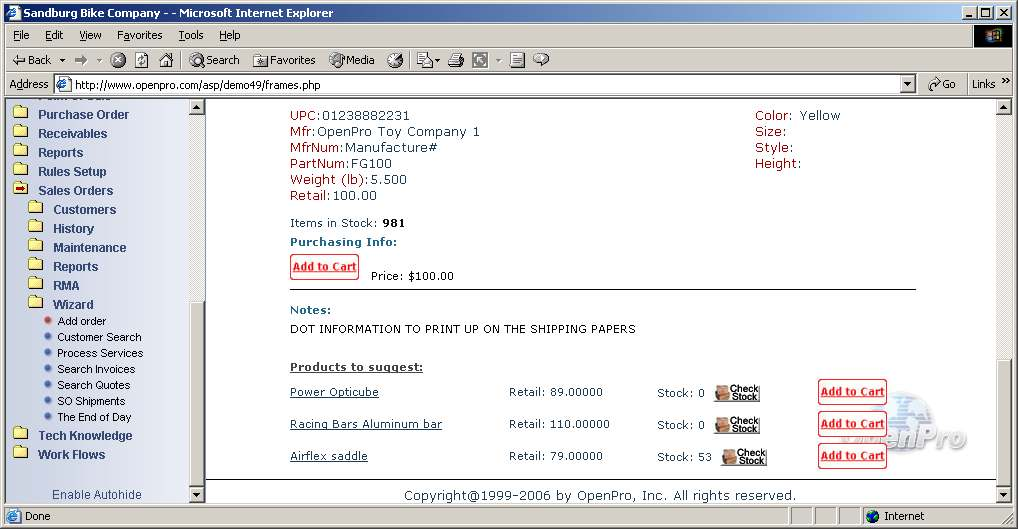
Task: Open the Tools menu
Action: pos(190,35)
